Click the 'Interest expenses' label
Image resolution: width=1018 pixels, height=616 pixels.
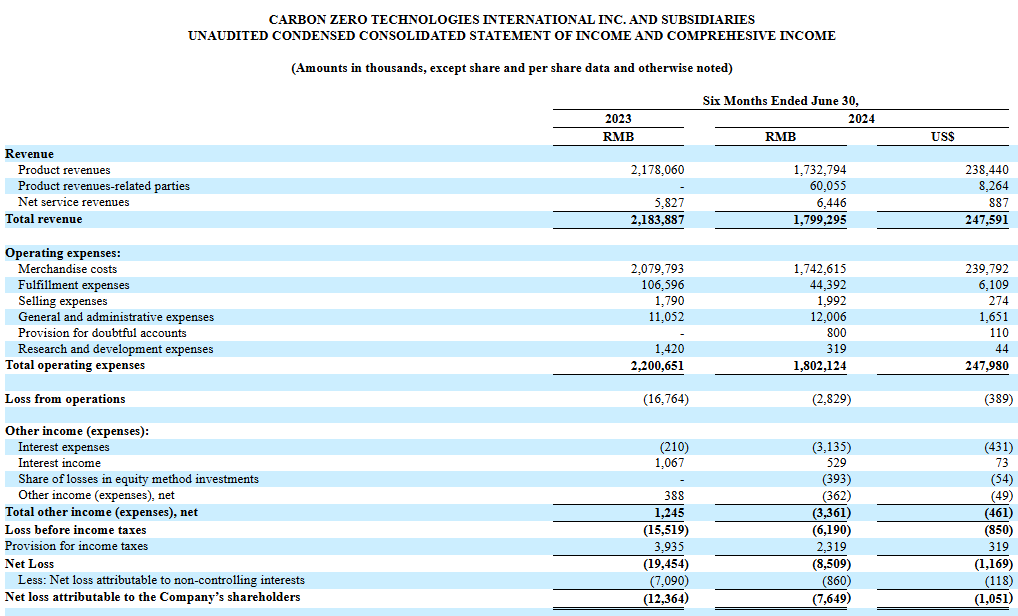click(x=64, y=447)
